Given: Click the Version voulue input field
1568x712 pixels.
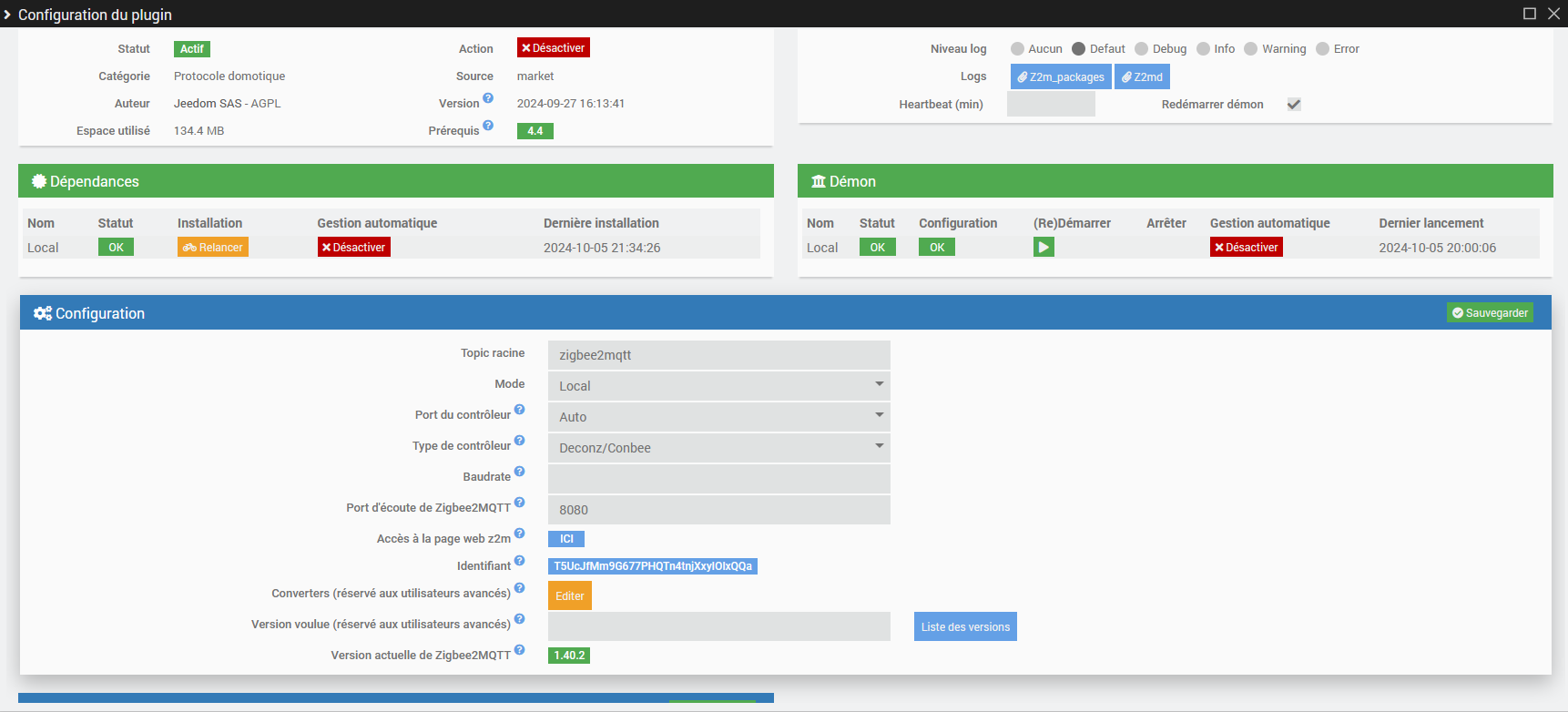Looking at the screenshot, I should (x=719, y=626).
